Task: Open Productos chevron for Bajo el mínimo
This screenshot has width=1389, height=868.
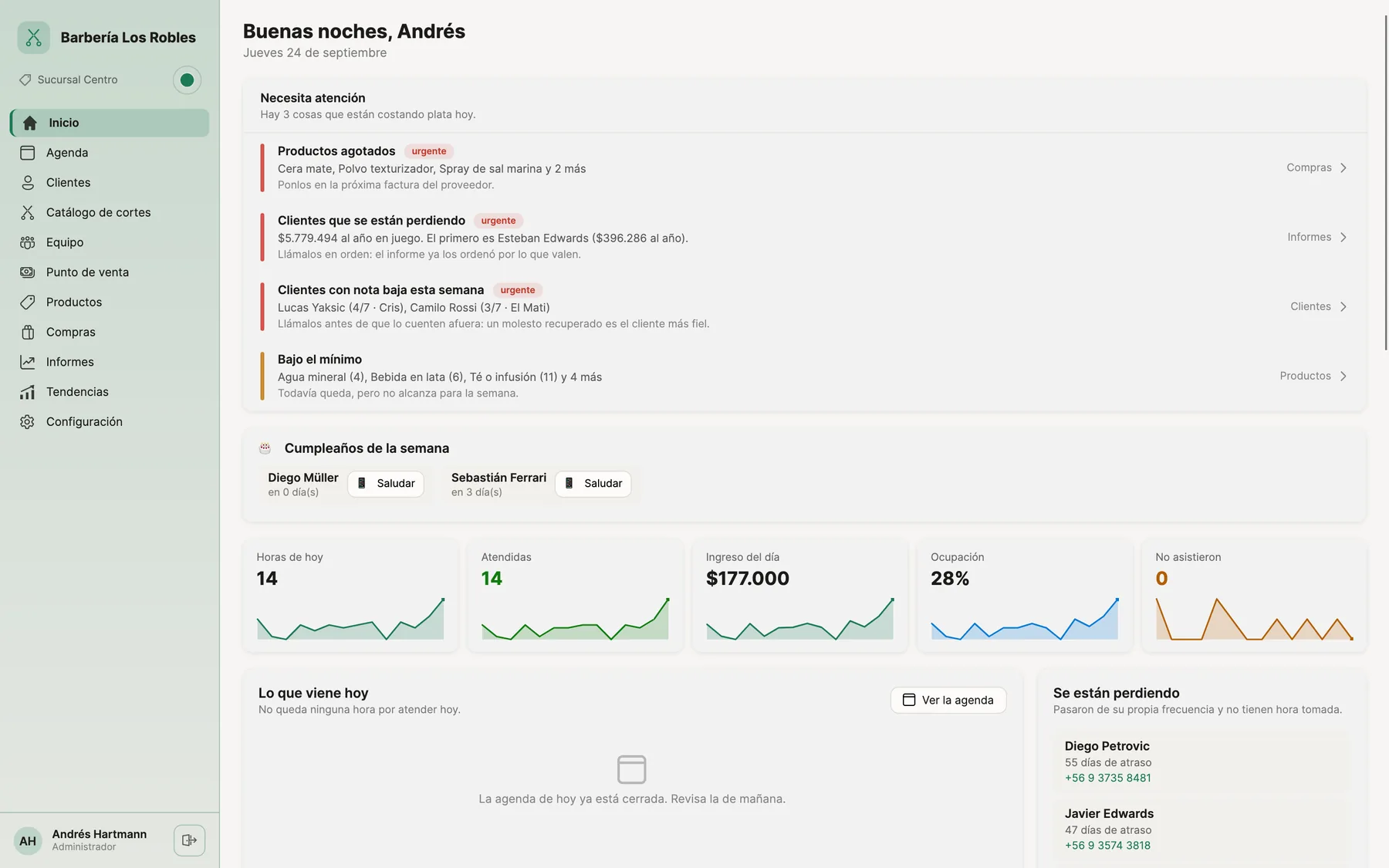Action: point(1343,377)
